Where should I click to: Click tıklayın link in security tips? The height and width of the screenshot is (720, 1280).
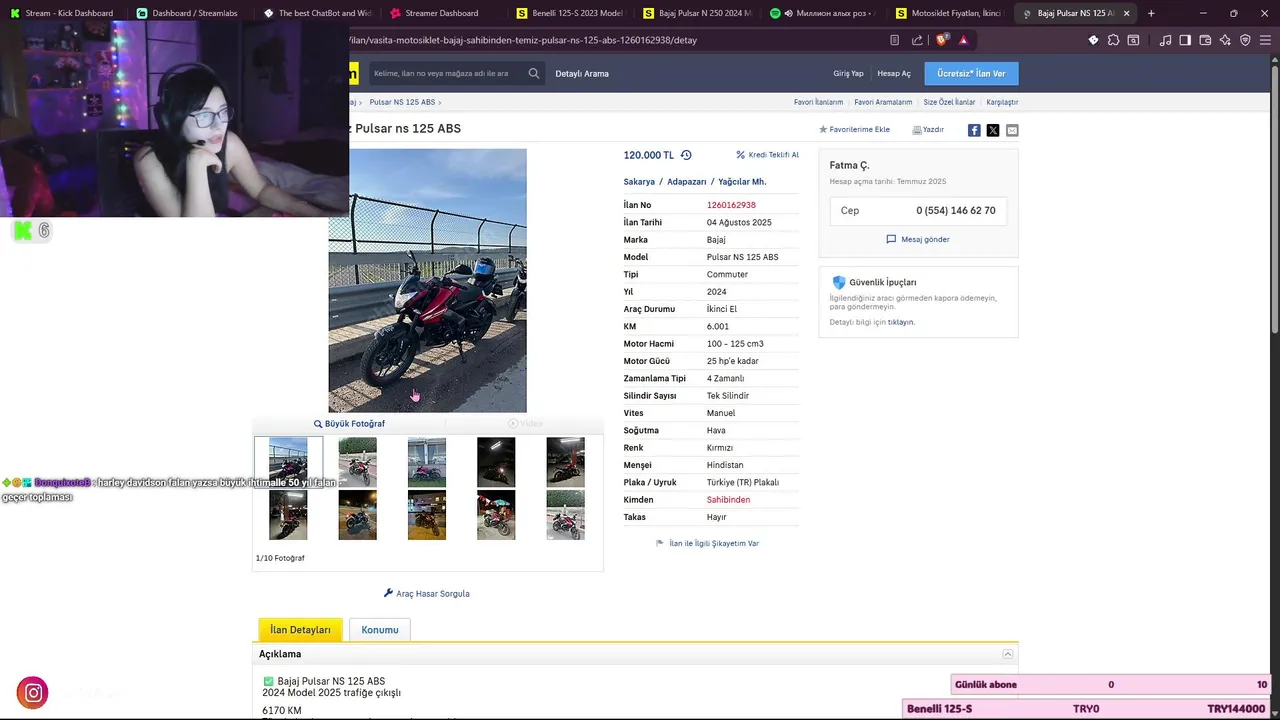click(901, 322)
